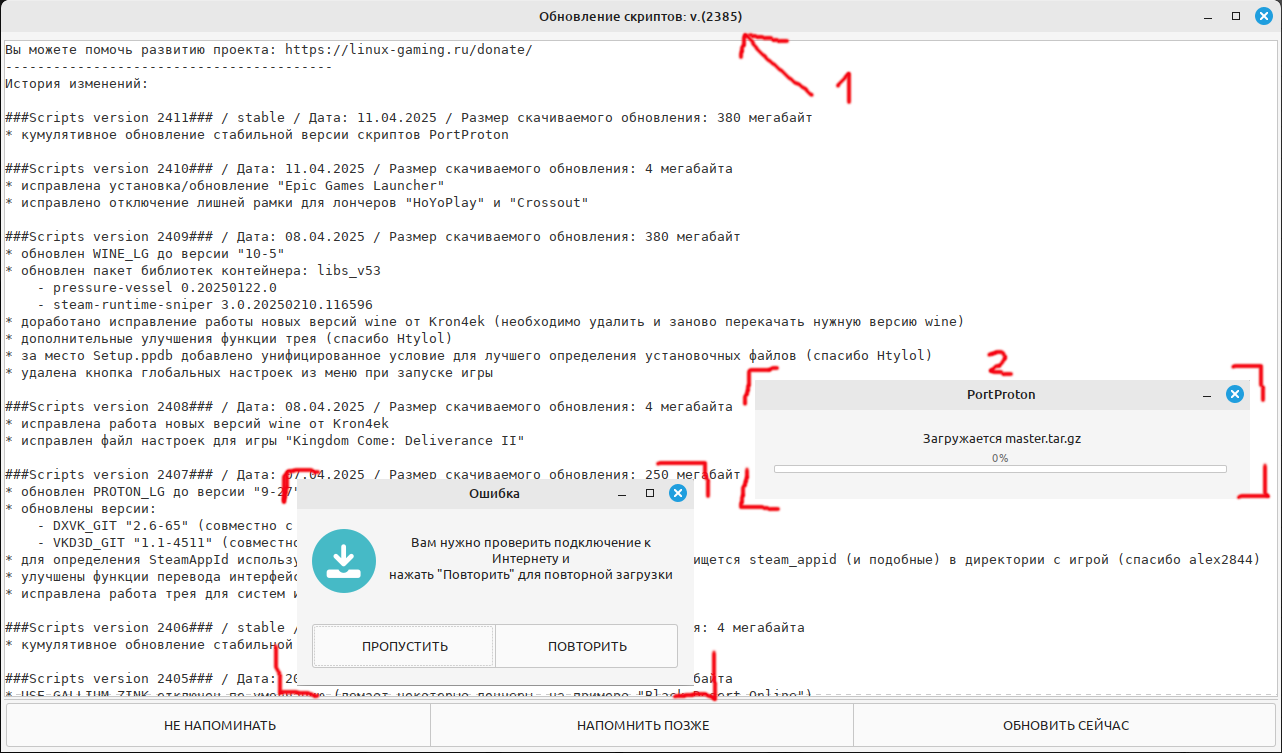Click the line 'pressure-vessel 0.20250122.0'
The height and width of the screenshot is (753, 1282).
click(157, 288)
